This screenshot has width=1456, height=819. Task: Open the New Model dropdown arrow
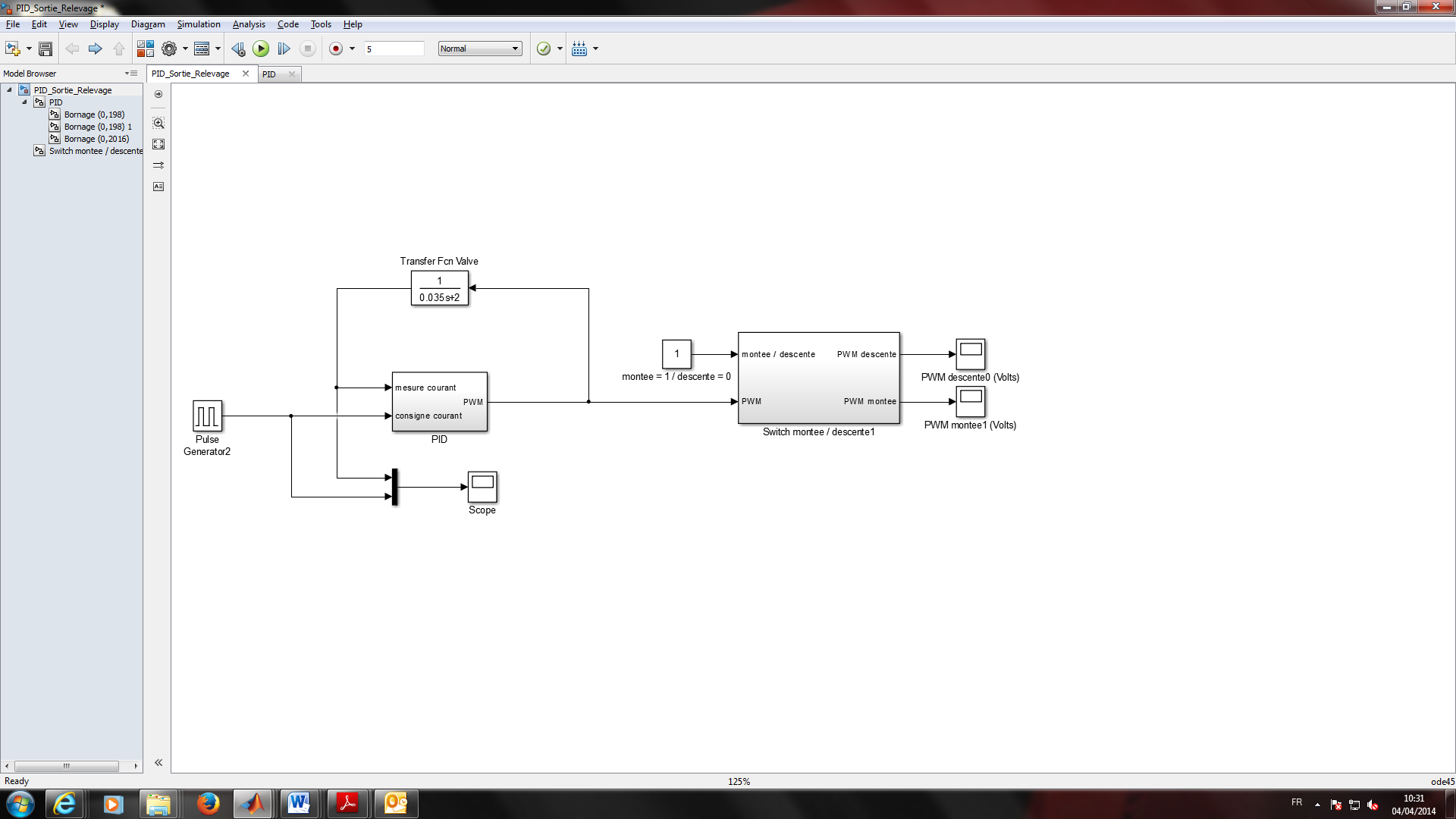30,49
